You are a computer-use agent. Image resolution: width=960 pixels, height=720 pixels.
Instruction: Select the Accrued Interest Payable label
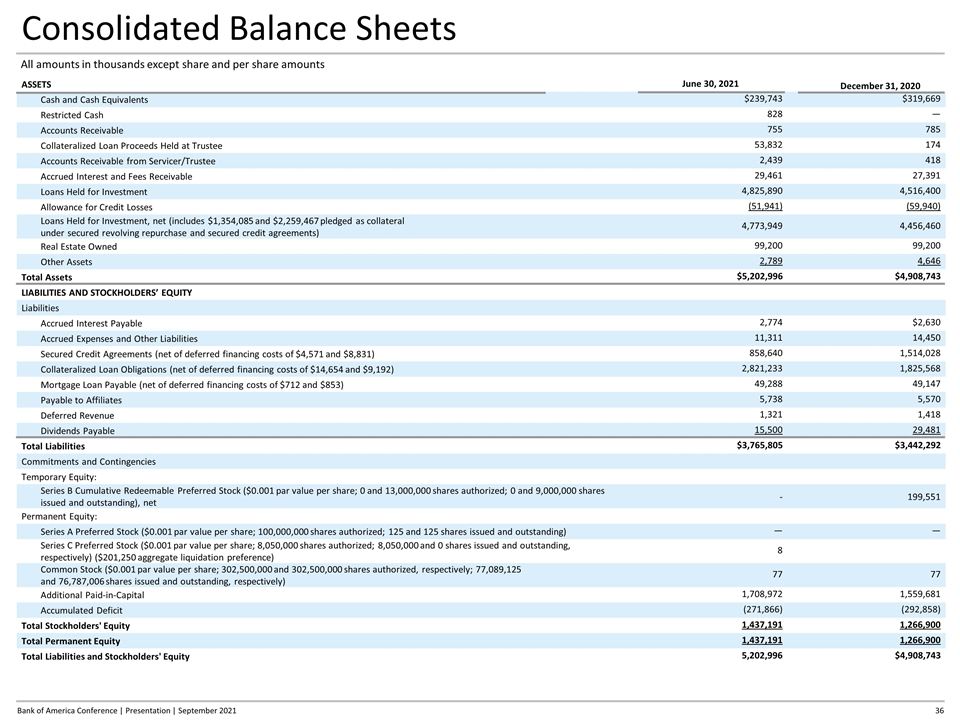[91, 324]
